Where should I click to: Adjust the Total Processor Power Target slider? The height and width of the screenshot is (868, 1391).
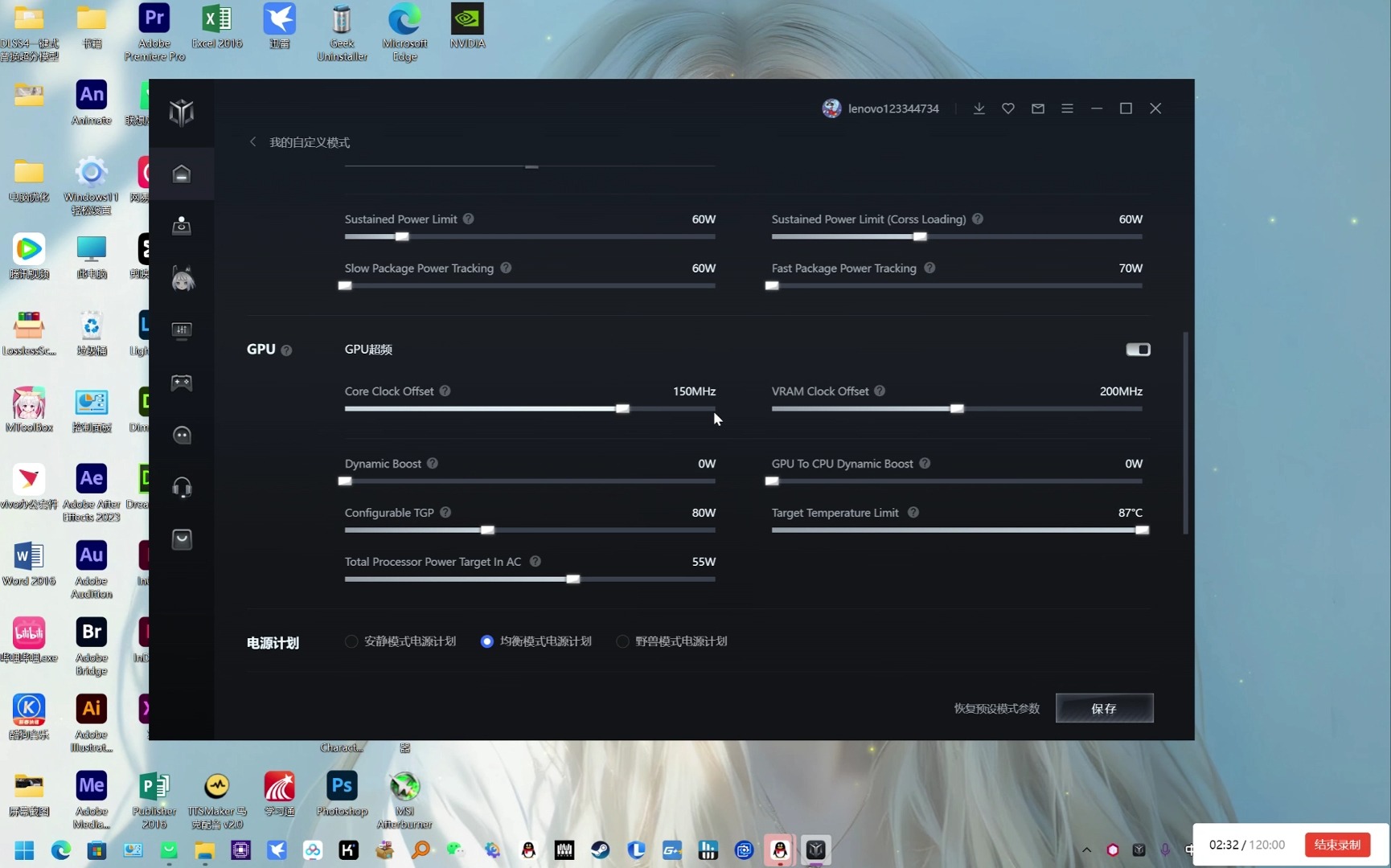click(573, 579)
